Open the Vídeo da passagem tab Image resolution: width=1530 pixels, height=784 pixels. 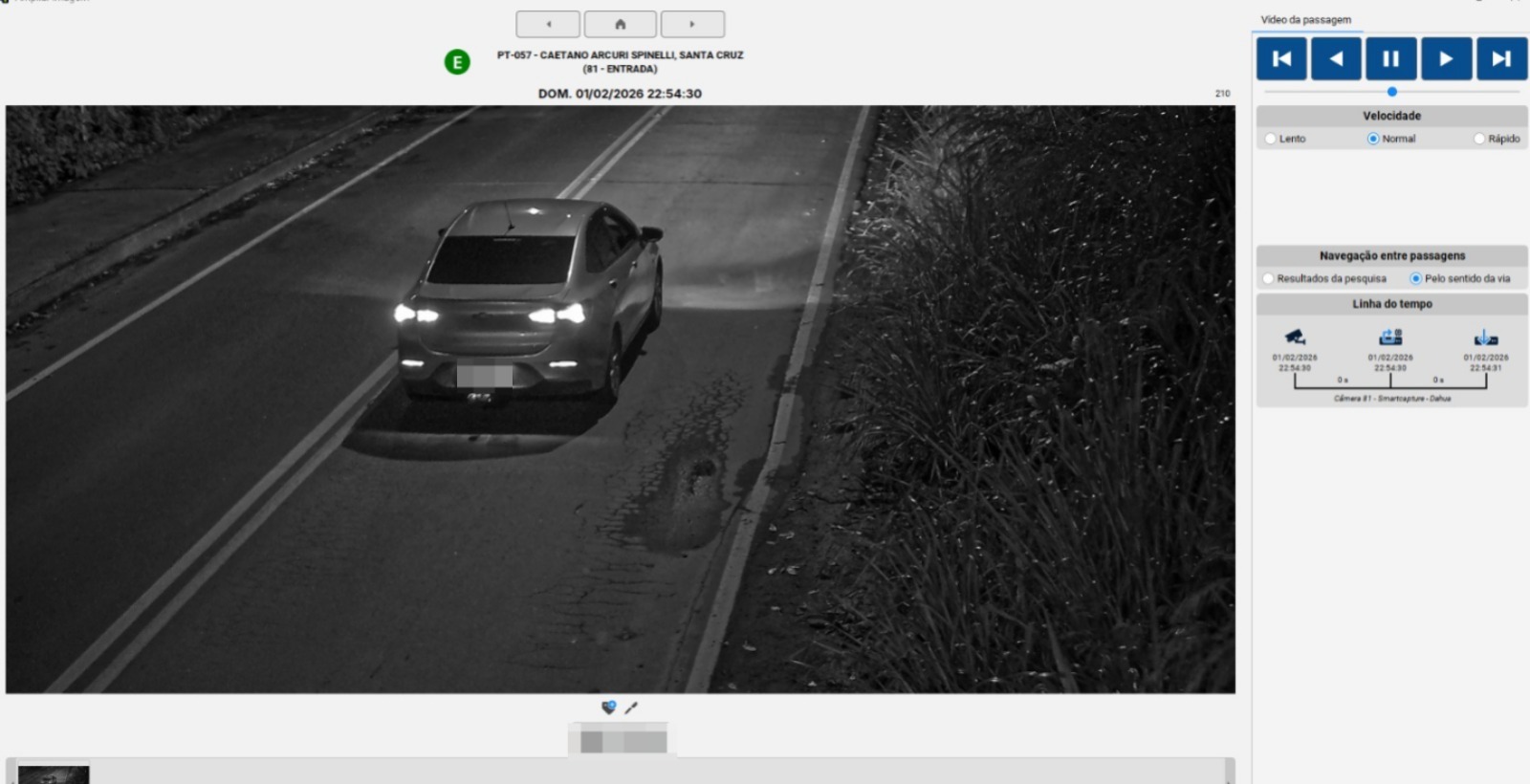pyautogui.click(x=1305, y=19)
